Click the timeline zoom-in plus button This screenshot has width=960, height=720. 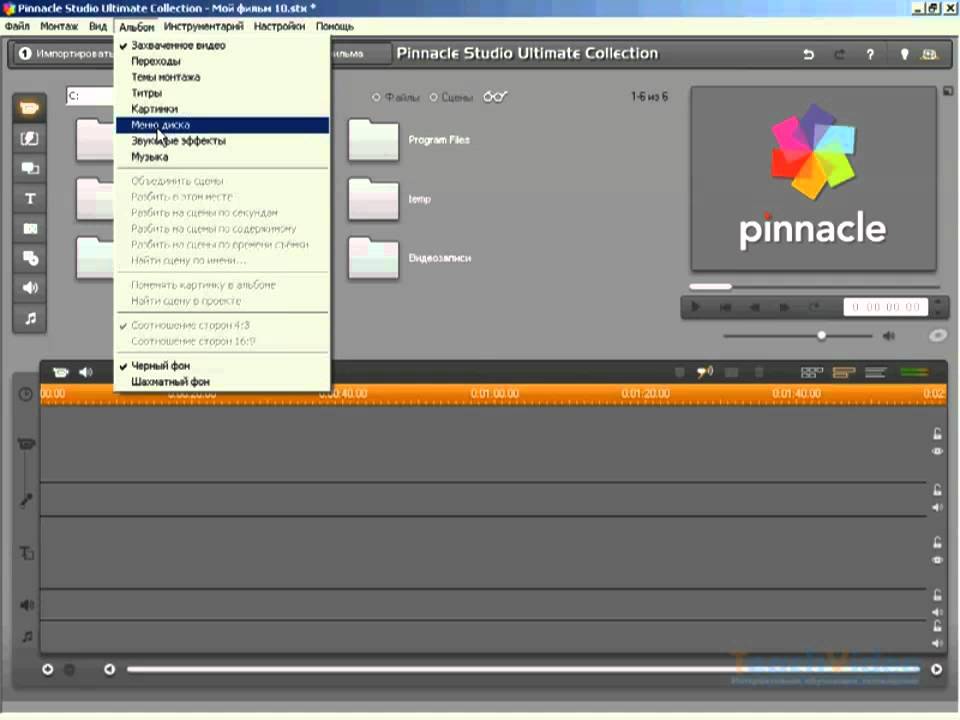[x=48, y=669]
